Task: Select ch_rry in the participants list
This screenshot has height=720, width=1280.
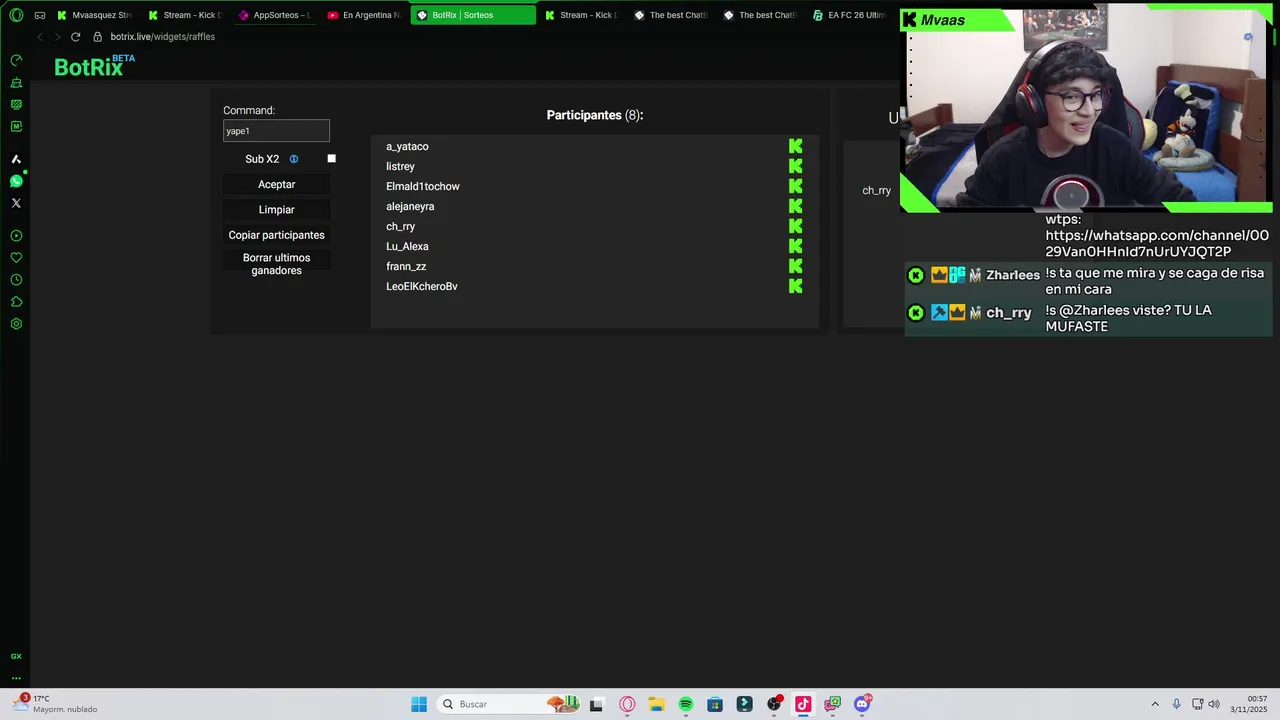Action: pyautogui.click(x=400, y=227)
